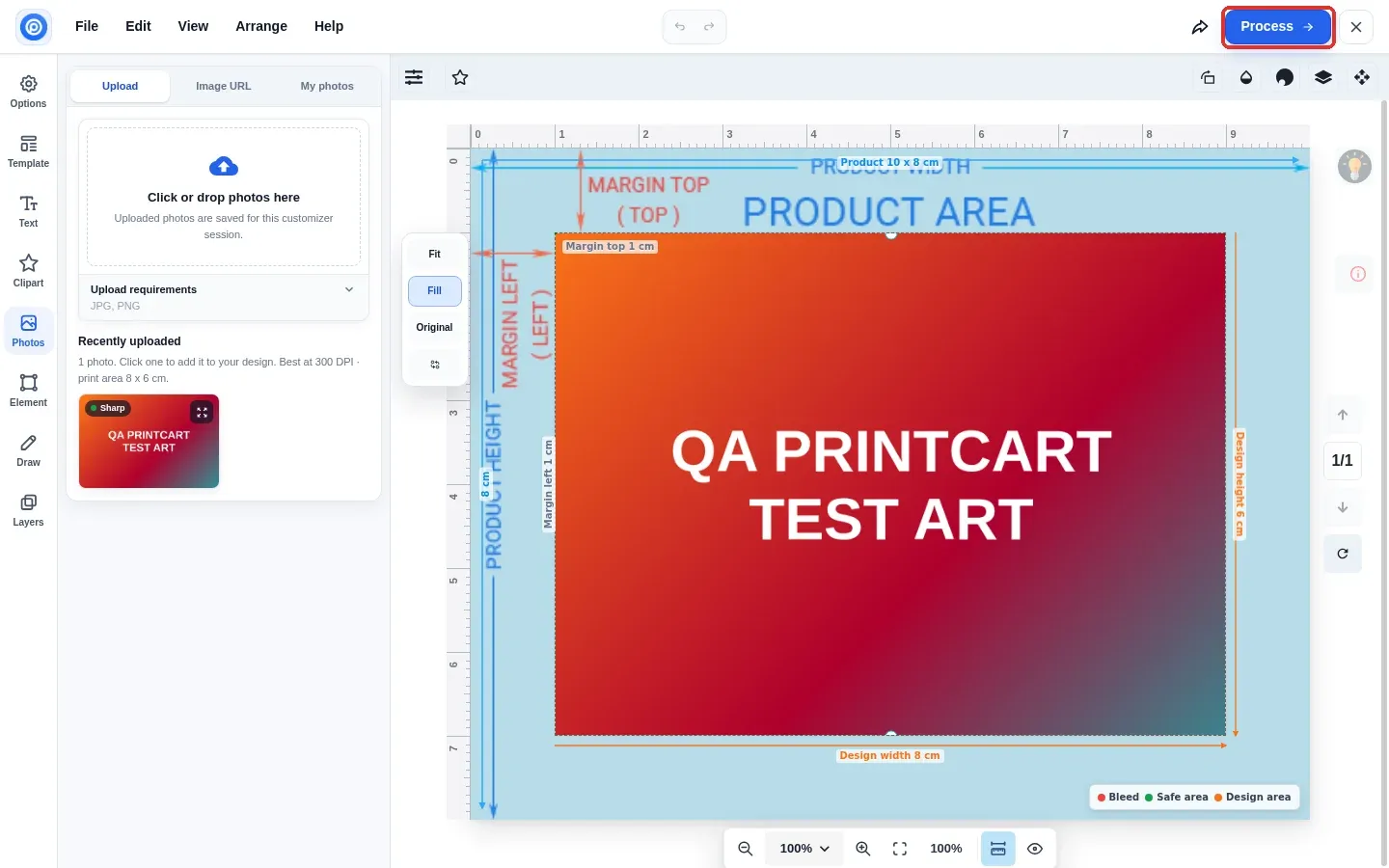Image resolution: width=1389 pixels, height=868 pixels.
Task: Click the Recently uploaded heading
Action: [x=129, y=341]
